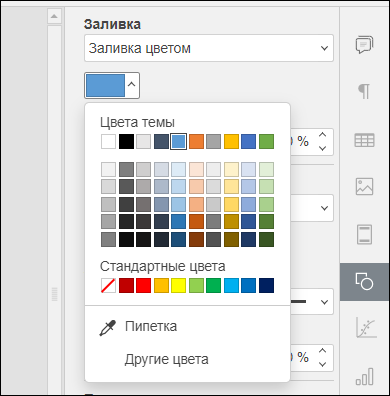The height and width of the screenshot is (396, 390).
Task: Select dark green in standard colors
Action: pyautogui.click(x=213, y=286)
